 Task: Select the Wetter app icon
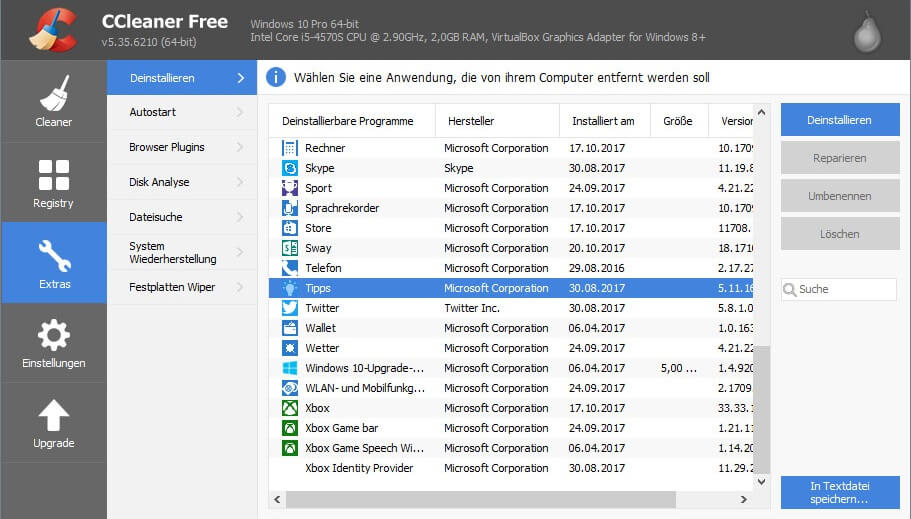pyautogui.click(x=289, y=348)
